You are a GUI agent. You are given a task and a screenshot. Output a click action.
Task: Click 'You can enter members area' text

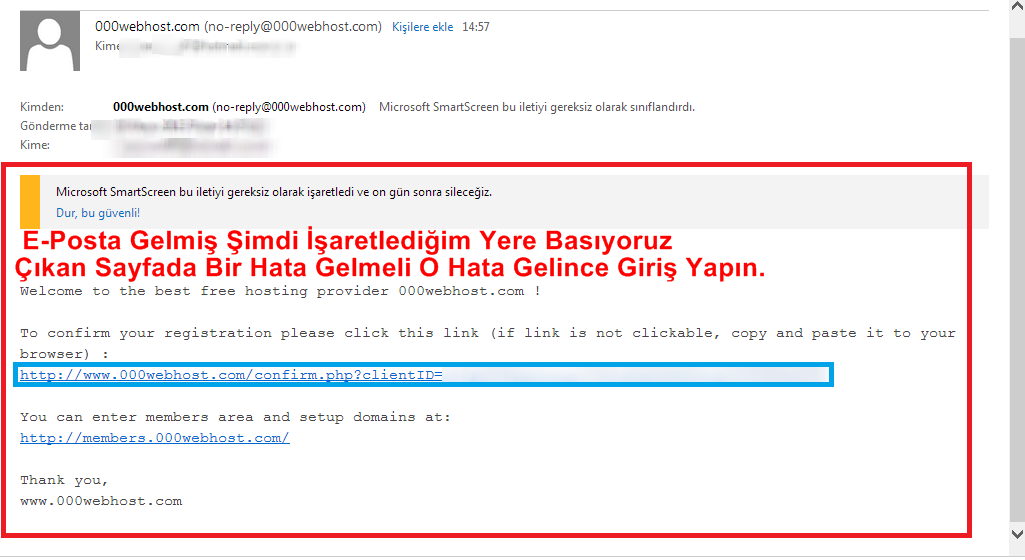click(x=235, y=417)
